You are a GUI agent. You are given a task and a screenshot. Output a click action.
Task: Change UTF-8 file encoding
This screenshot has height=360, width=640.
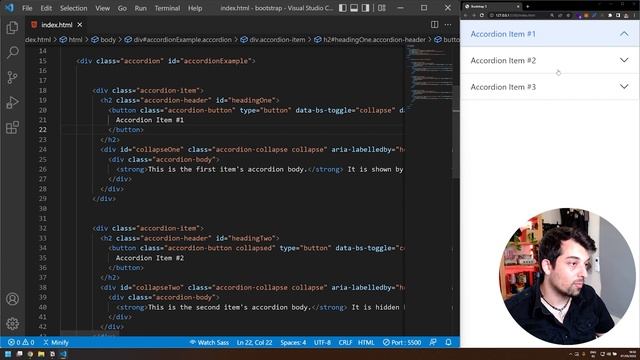[x=322, y=342]
